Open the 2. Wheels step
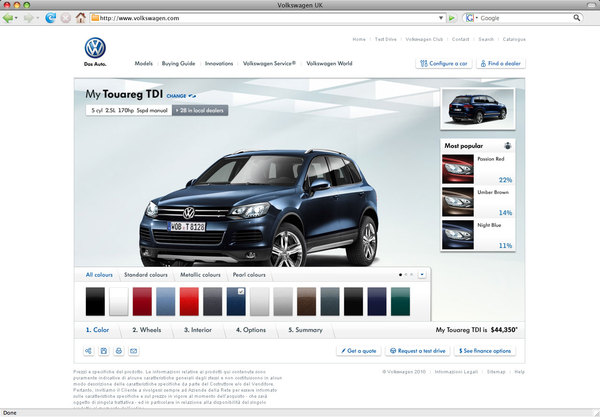 148,329
